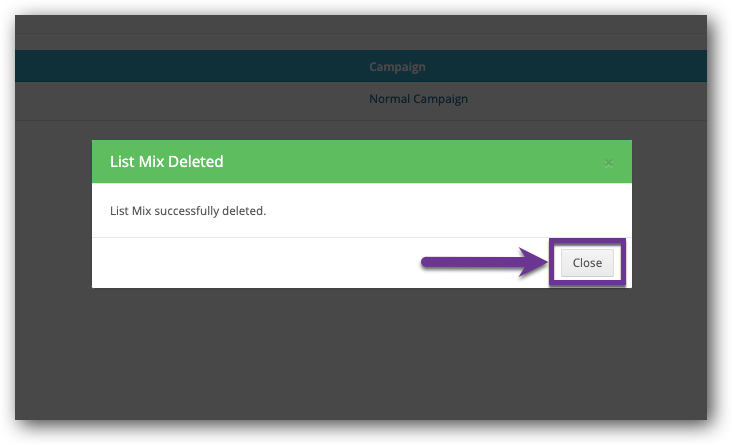Dismiss the dialog with the X icon

coord(608,163)
